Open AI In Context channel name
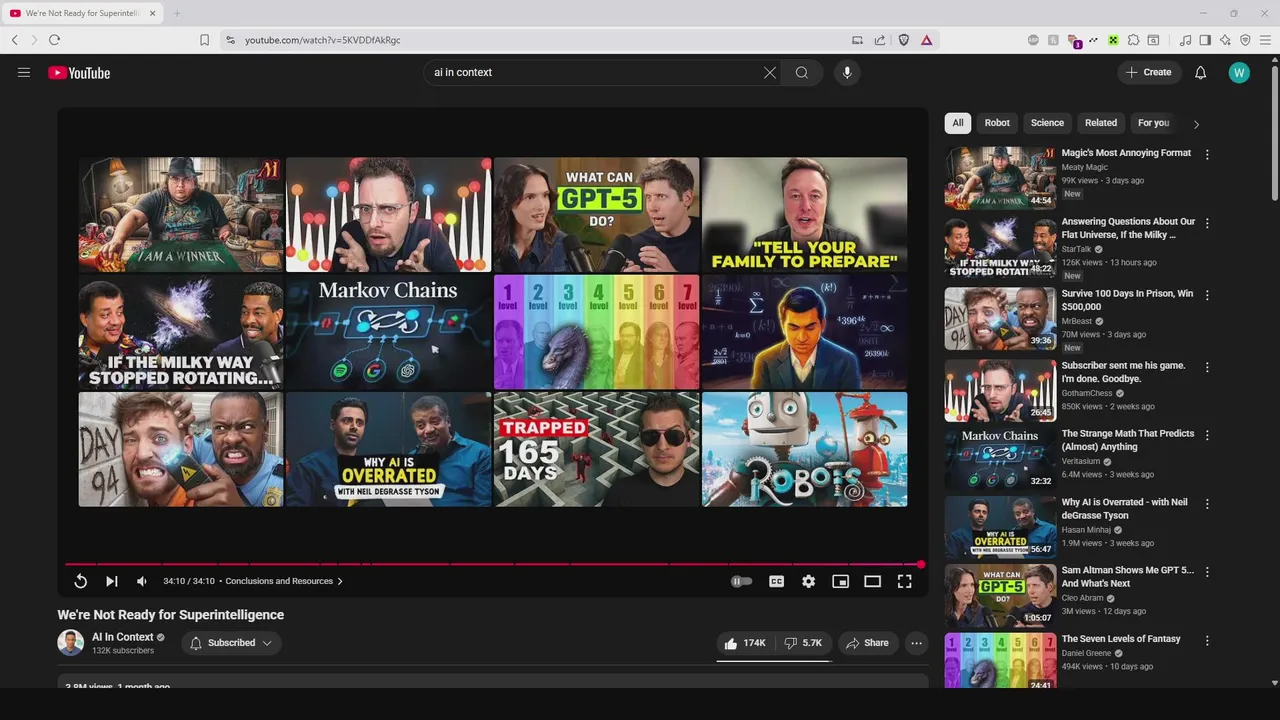This screenshot has height=720, width=1280. pos(123,637)
